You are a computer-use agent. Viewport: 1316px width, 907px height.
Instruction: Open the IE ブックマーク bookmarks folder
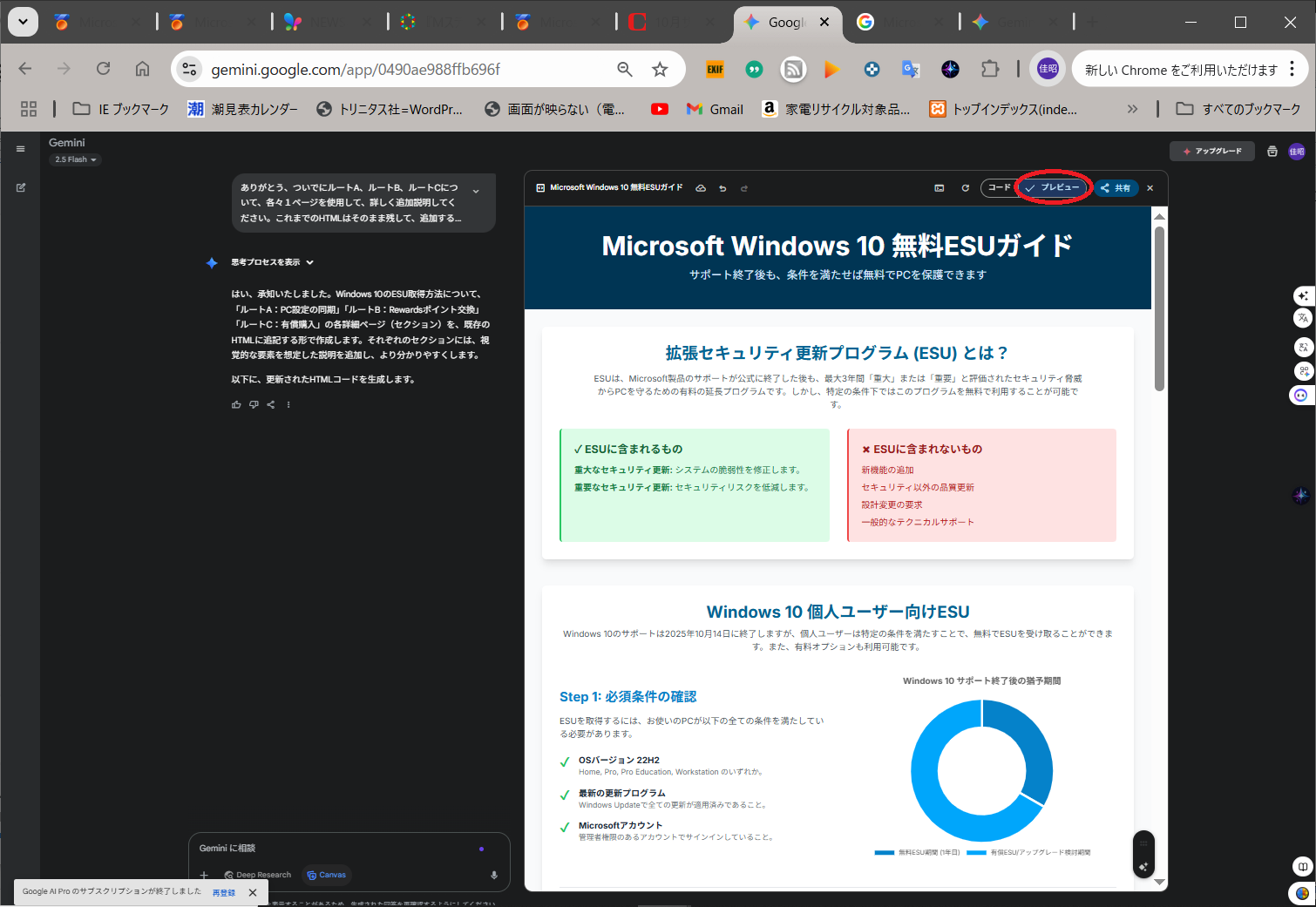(x=120, y=109)
